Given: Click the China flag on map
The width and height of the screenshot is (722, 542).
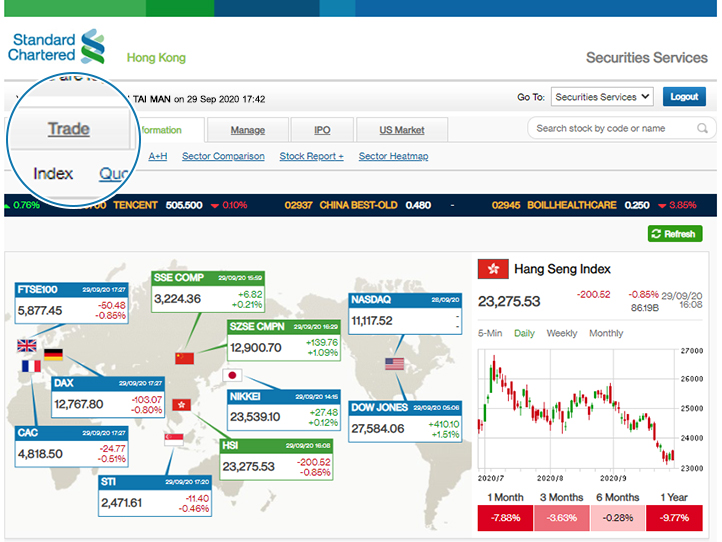Looking at the screenshot, I should click(x=185, y=358).
